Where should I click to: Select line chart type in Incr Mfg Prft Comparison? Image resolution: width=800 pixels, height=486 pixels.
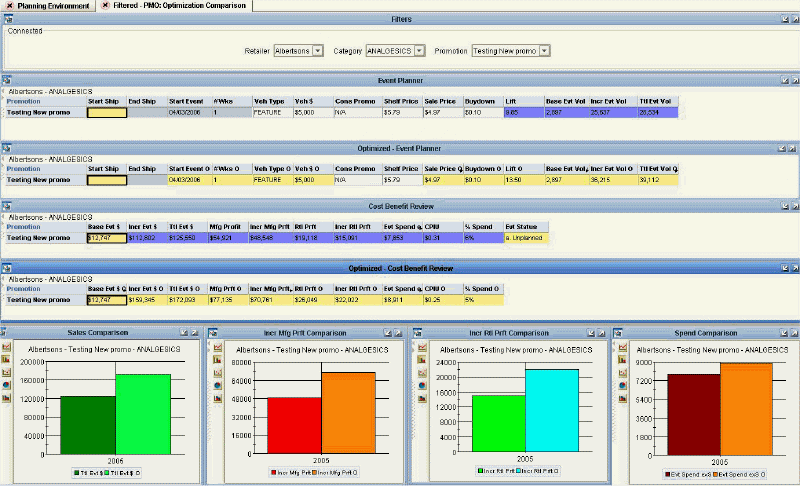[x=218, y=347]
